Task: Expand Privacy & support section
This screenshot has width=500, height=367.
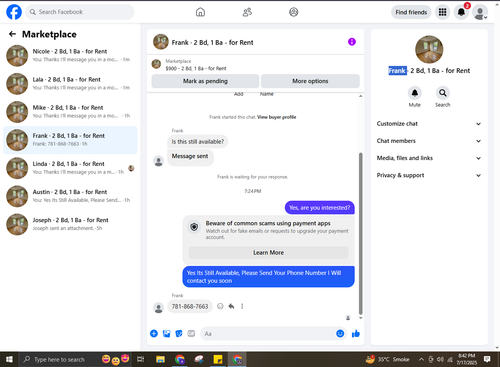Action: tap(429, 175)
